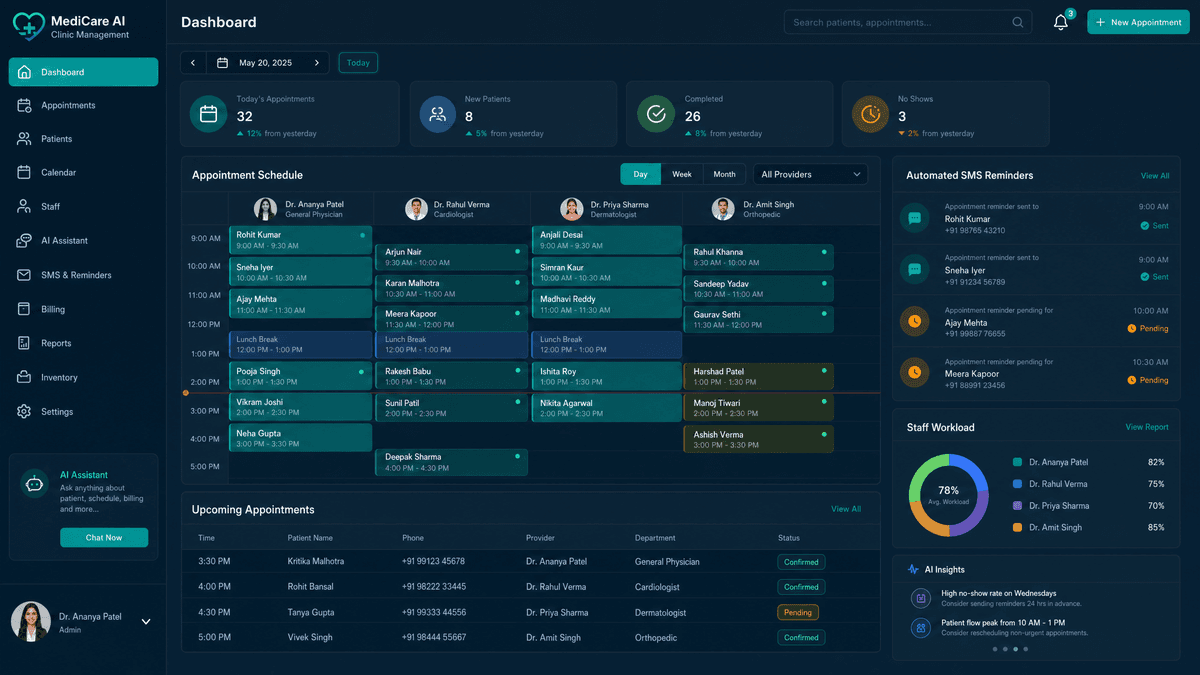Click Dr. Priya Sharma's avatar in schedule header
The width and height of the screenshot is (1200, 675).
tap(571, 208)
